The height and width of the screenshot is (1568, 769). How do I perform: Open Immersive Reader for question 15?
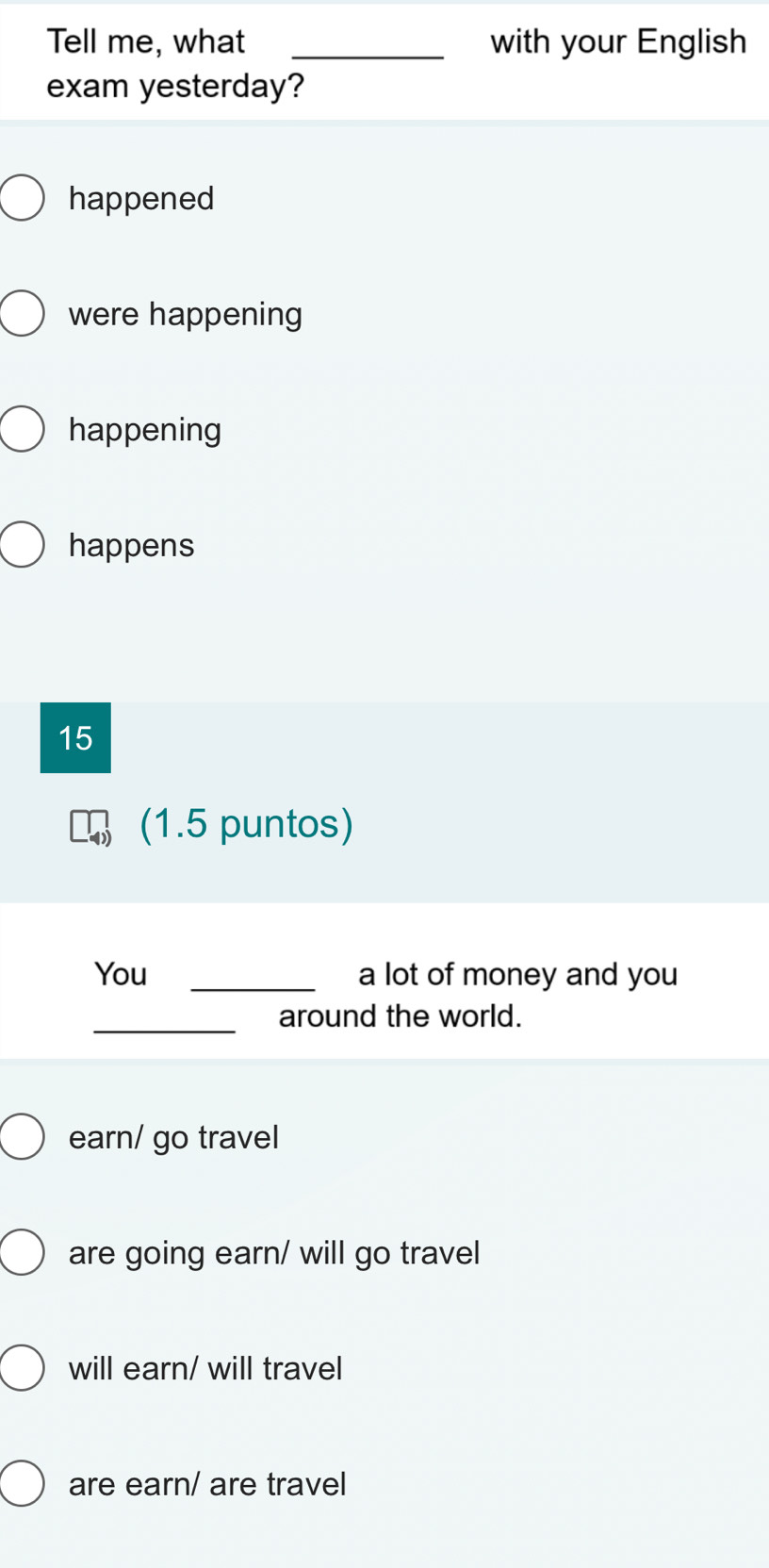(90, 826)
